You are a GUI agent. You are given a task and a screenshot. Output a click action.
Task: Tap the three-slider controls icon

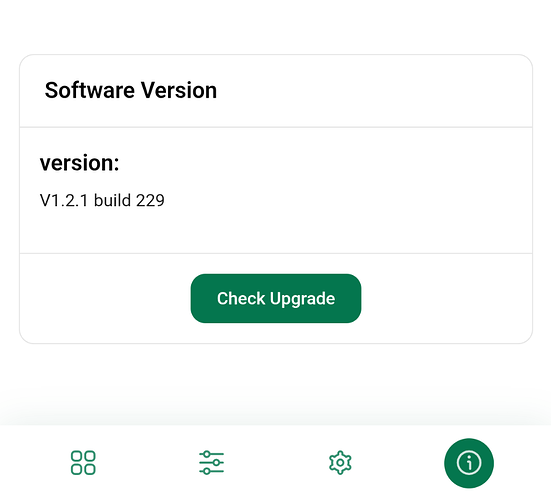point(211,463)
